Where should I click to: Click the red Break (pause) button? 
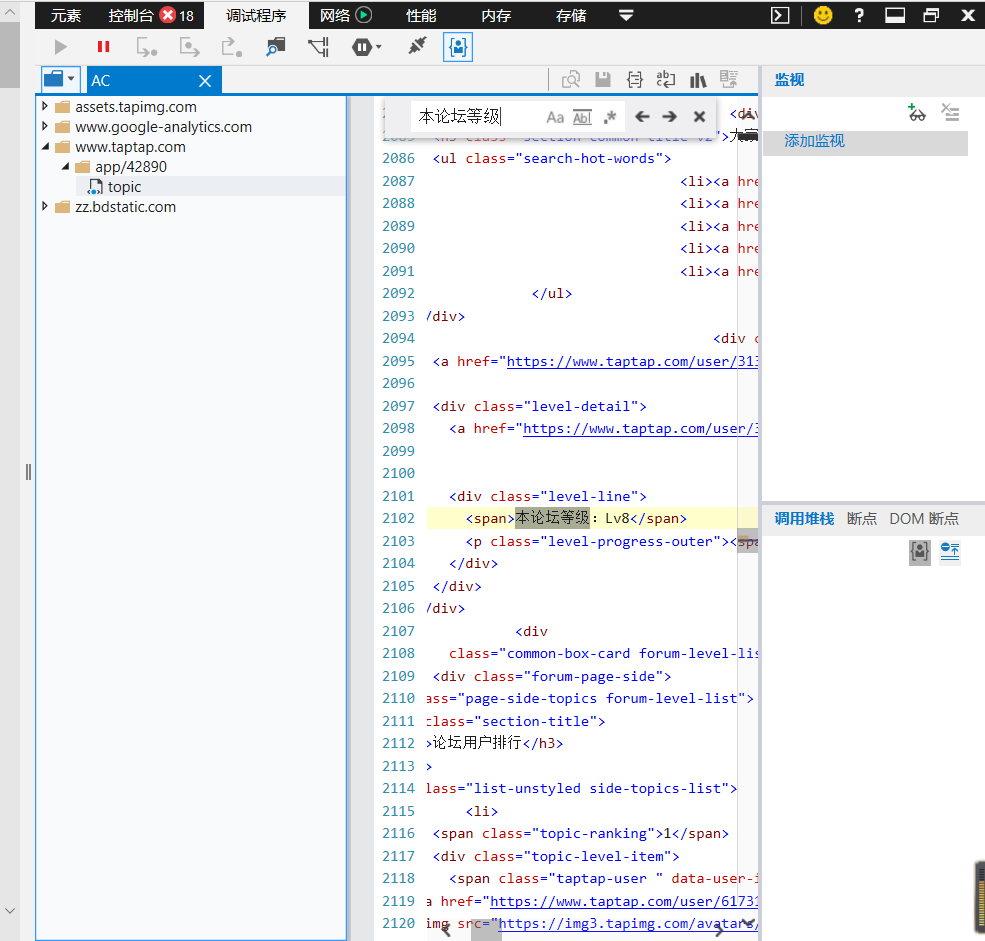(x=104, y=47)
